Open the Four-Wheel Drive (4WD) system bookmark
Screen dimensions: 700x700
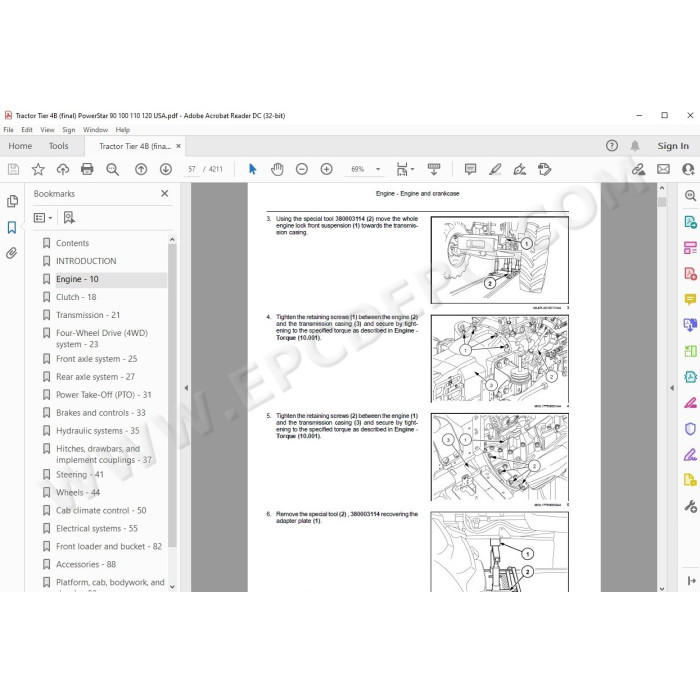click(x=102, y=338)
